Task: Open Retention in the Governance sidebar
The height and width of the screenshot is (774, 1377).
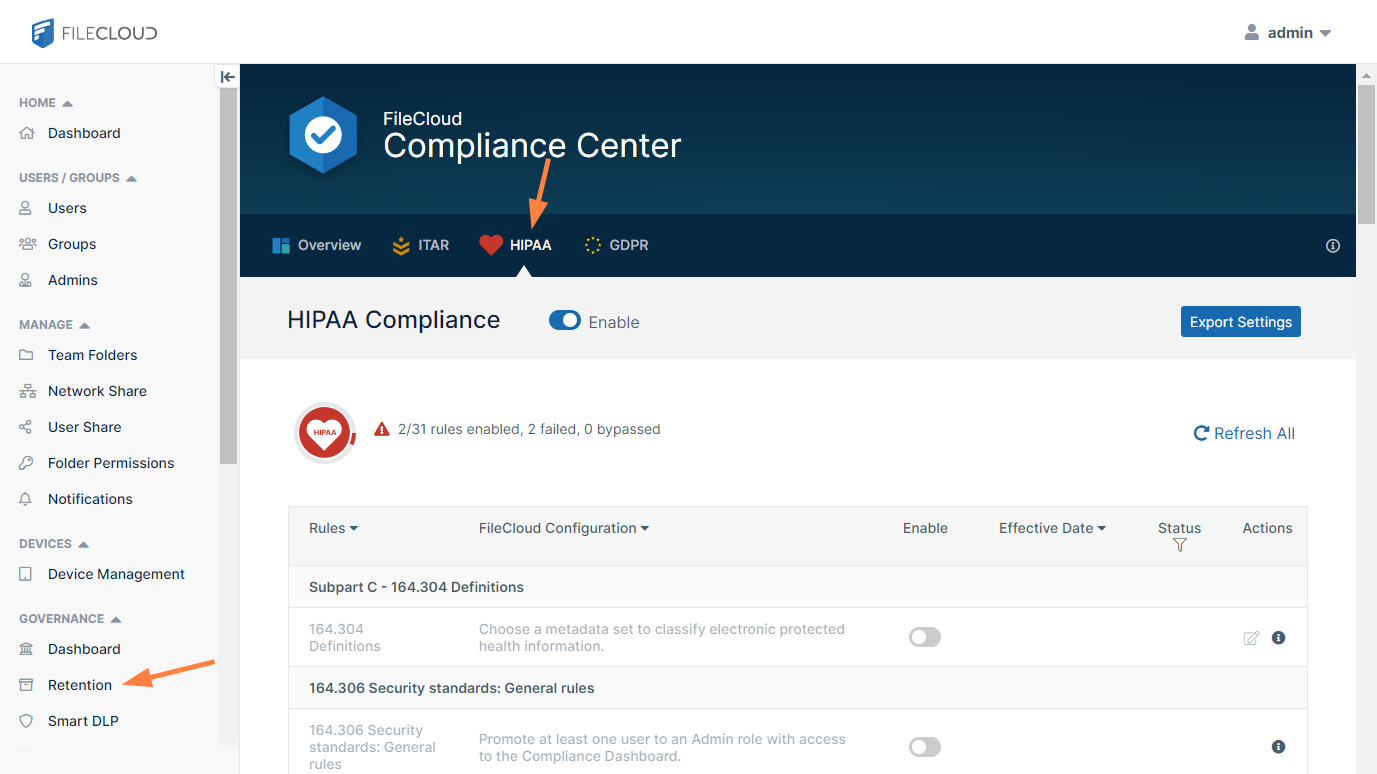Action: point(80,685)
